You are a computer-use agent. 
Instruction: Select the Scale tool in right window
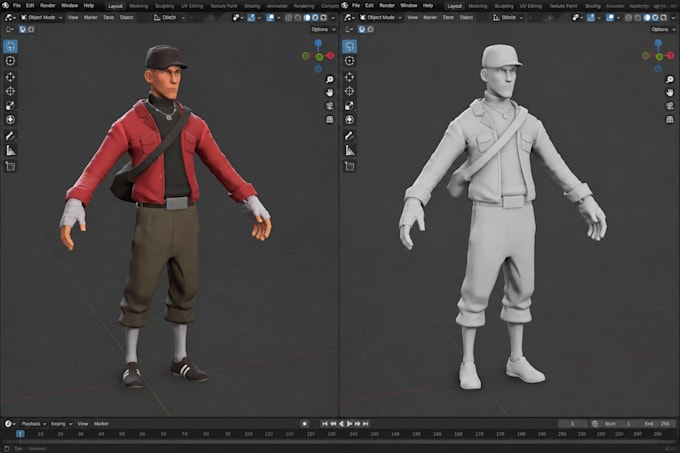(x=350, y=105)
